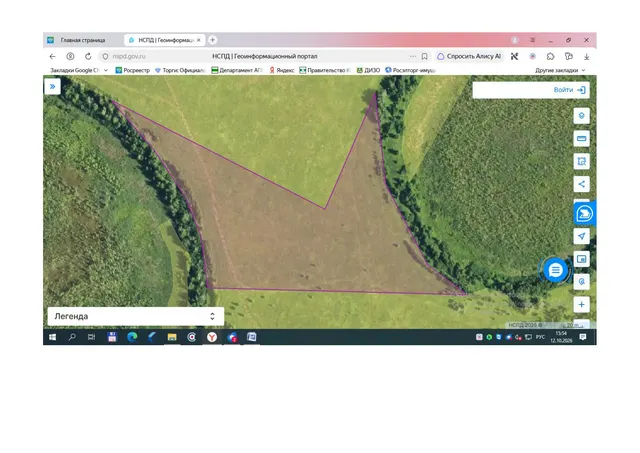Image resolution: width=640 pixels, height=453 pixels.
Task: Open the blue assistant side tab
Action: pos(584,213)
